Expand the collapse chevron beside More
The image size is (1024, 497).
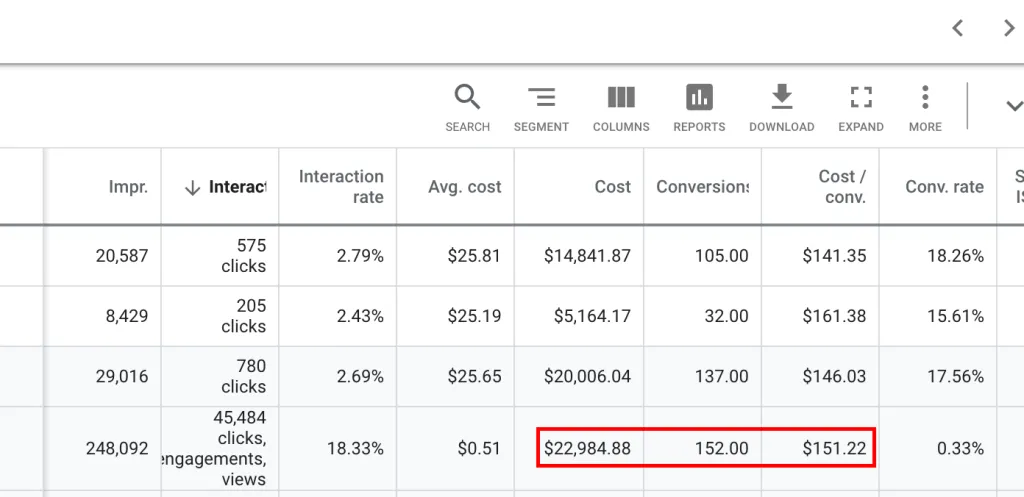click(x=1012, y=106)
